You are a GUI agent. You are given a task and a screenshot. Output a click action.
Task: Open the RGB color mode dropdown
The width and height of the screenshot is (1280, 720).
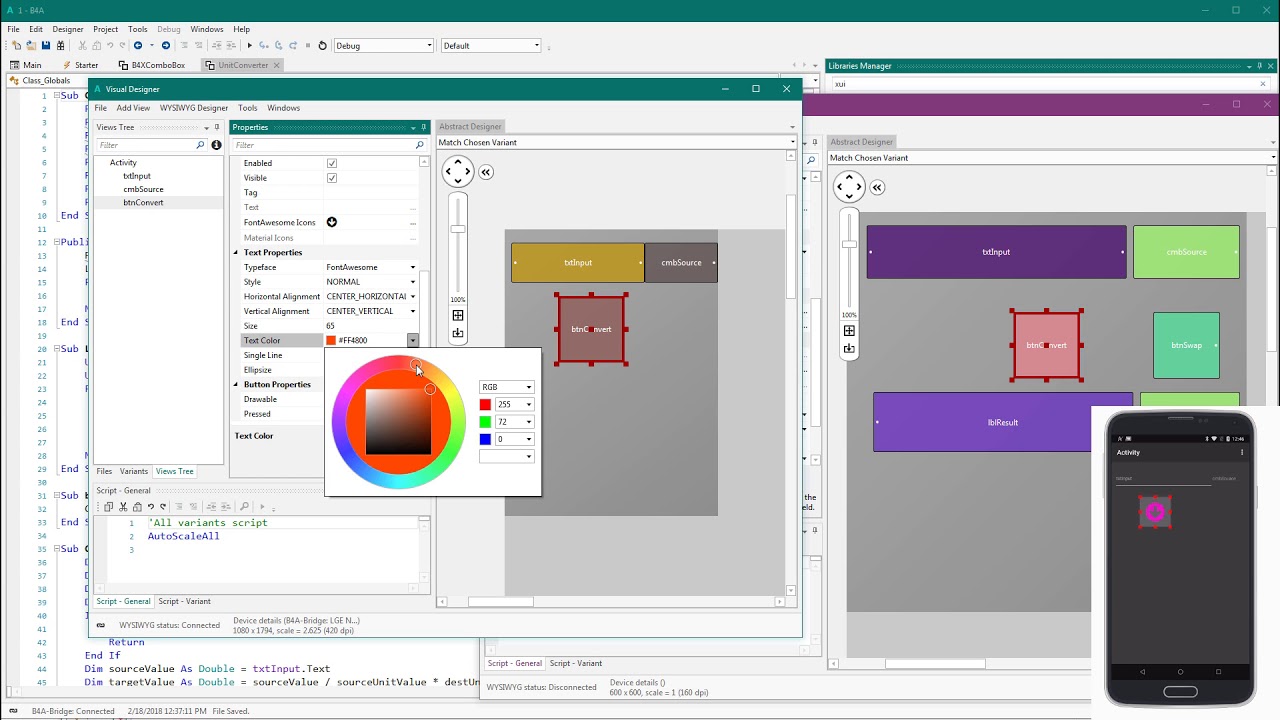coord(528,388)
